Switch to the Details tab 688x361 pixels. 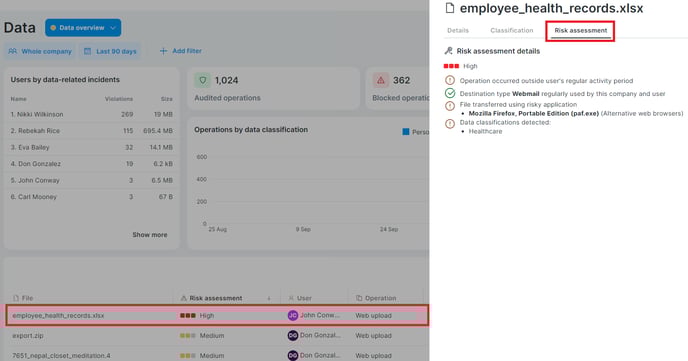(458, 30)
